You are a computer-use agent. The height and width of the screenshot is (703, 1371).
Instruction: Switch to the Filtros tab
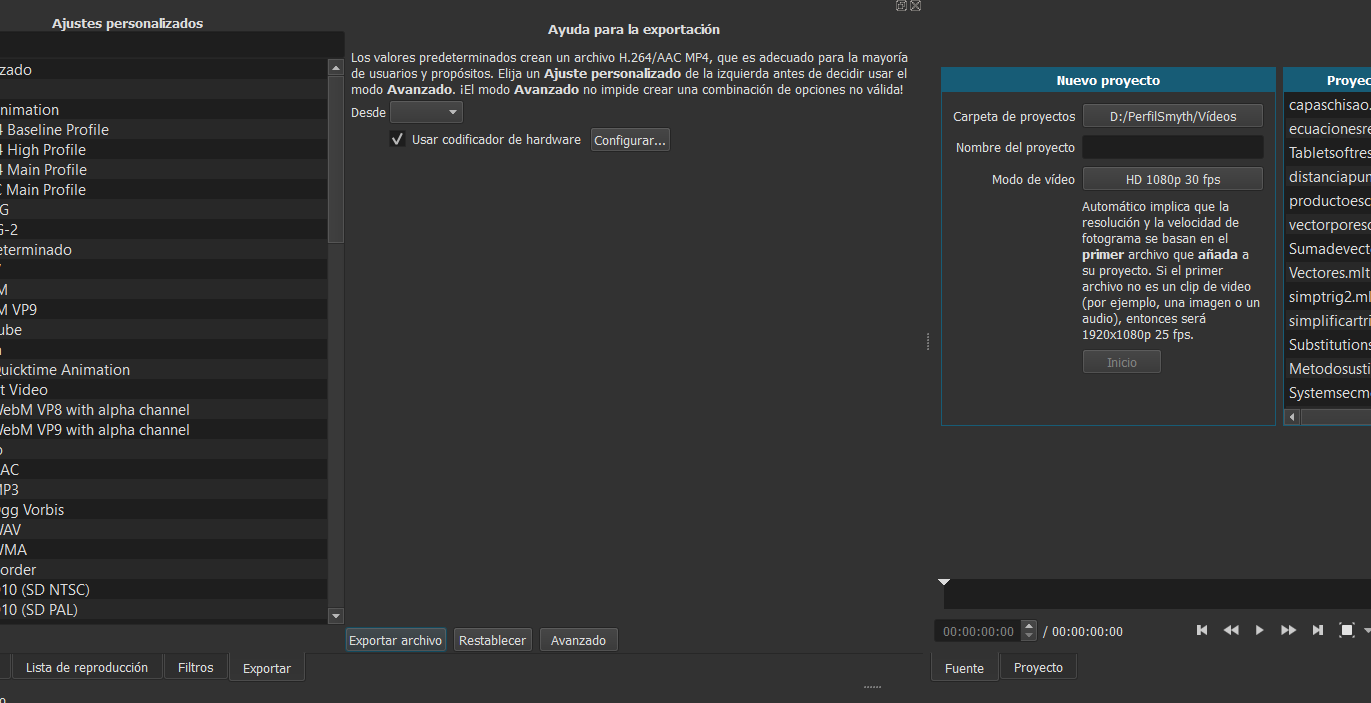(x=195, y=667)
